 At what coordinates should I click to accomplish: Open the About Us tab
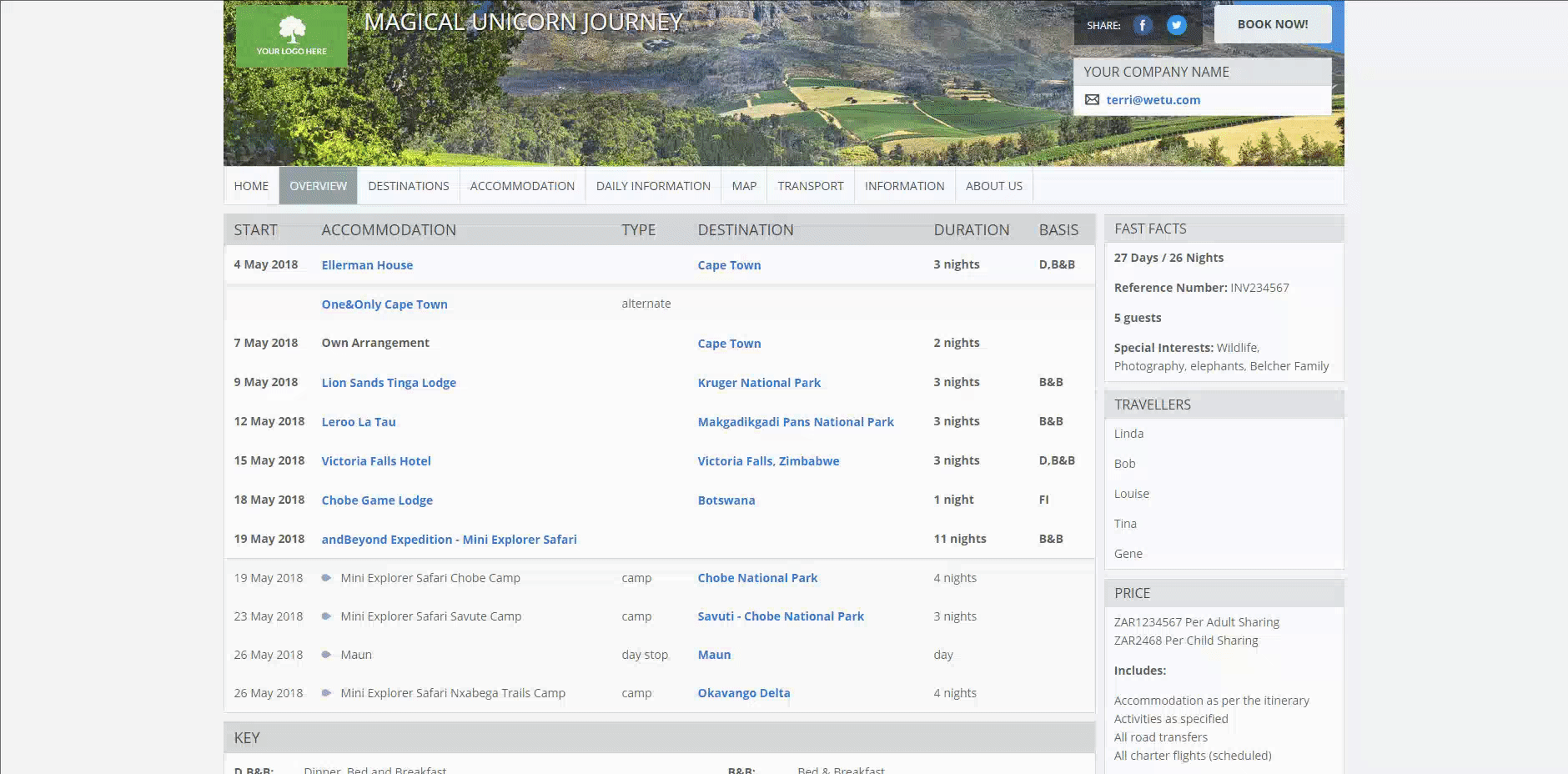point(993,186)
